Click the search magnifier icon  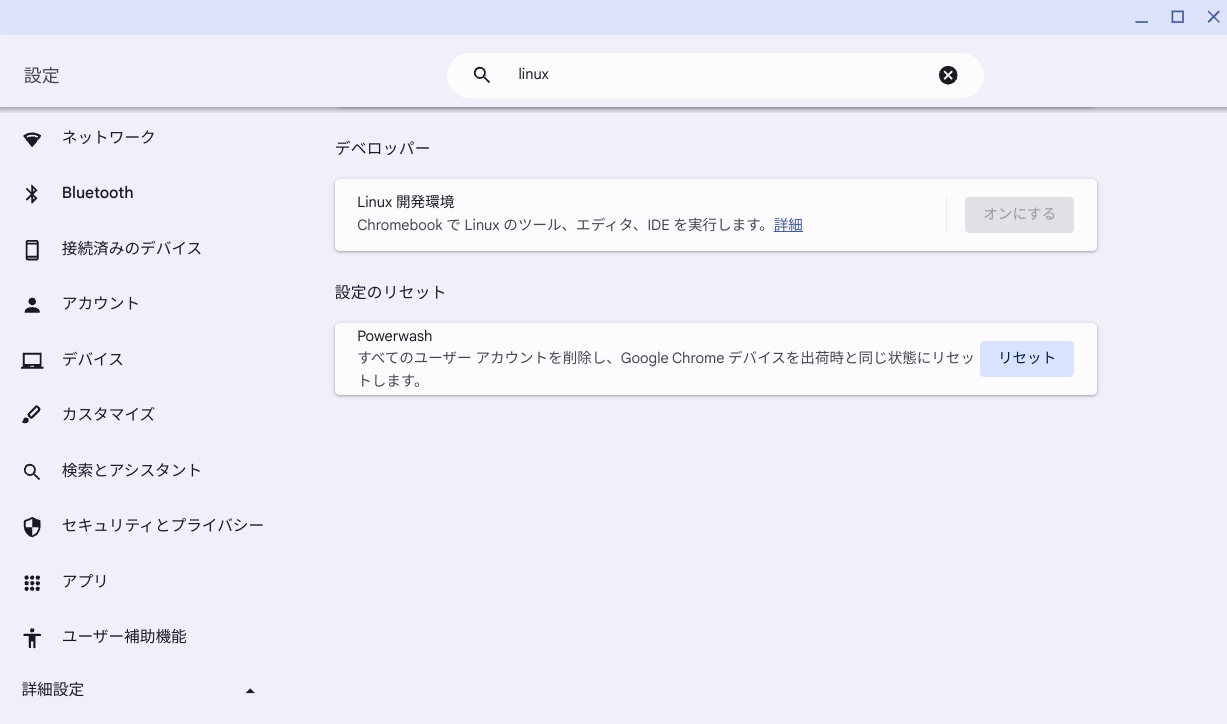click(481, 74)
